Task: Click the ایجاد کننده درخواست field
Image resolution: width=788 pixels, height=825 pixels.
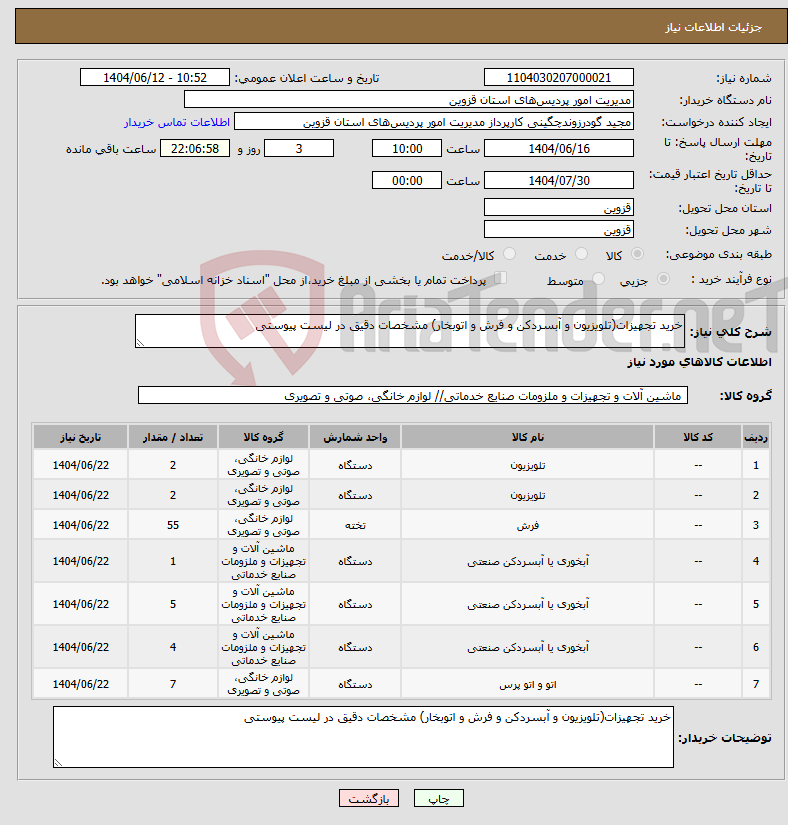Action: tap(433, 122)
